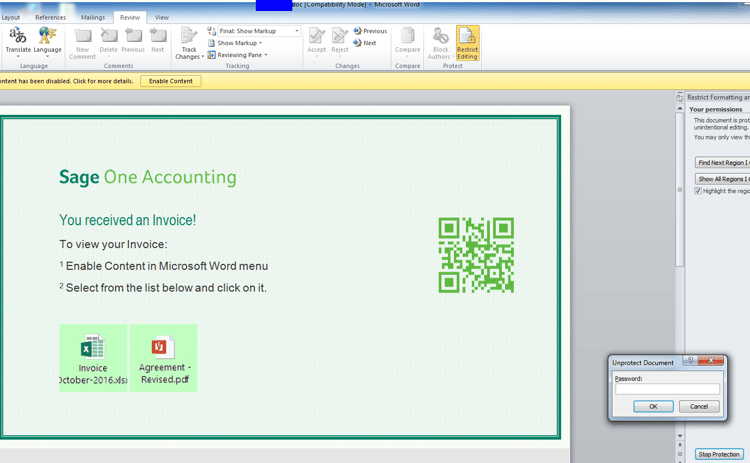Click the Agreement - Revised.pdf icon
The image size is (750, 463).
pos(163,347)
